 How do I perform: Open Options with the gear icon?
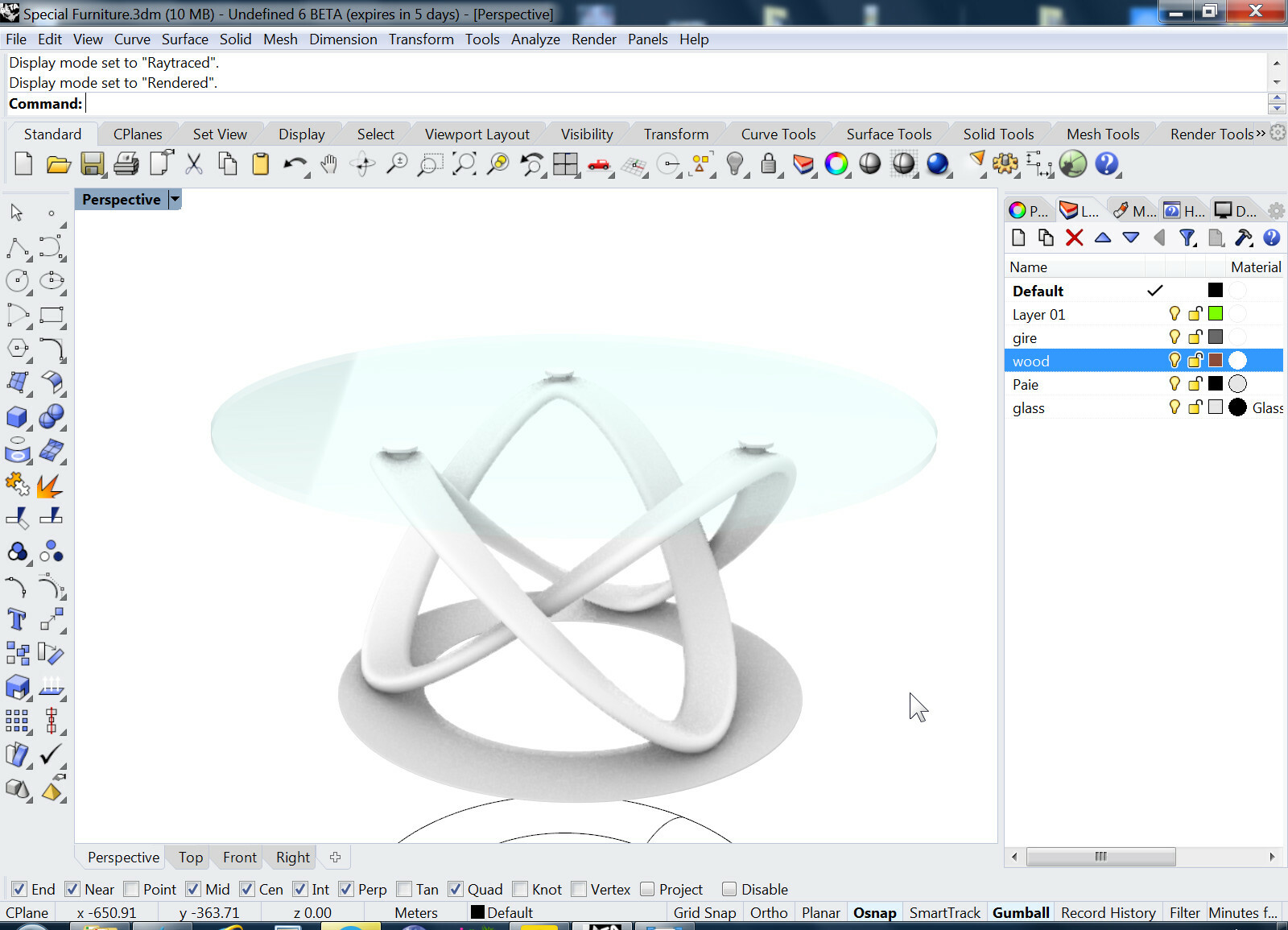pyautogui.click(x=1005, y=164)
